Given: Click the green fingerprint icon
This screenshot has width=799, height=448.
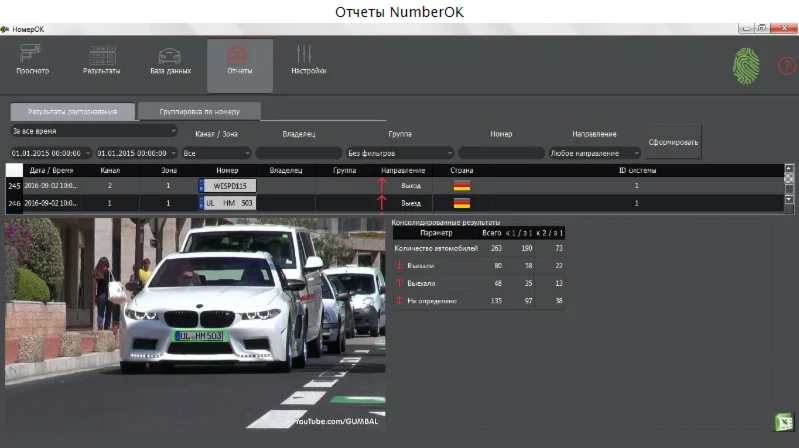Looking at the screenshot, I should pyautogui.click(x=746, y=66).
